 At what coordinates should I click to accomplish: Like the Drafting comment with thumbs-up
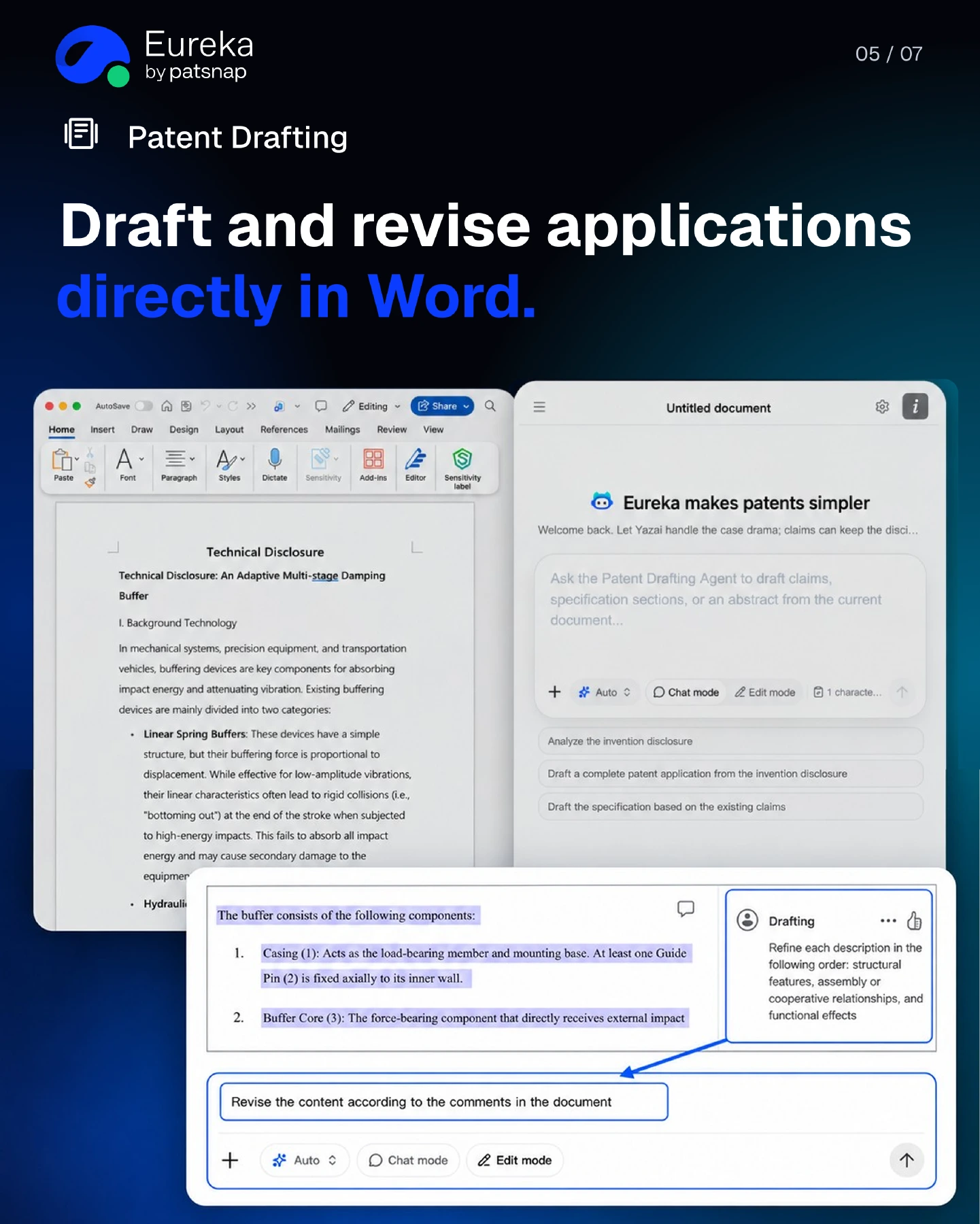[915, 921]
